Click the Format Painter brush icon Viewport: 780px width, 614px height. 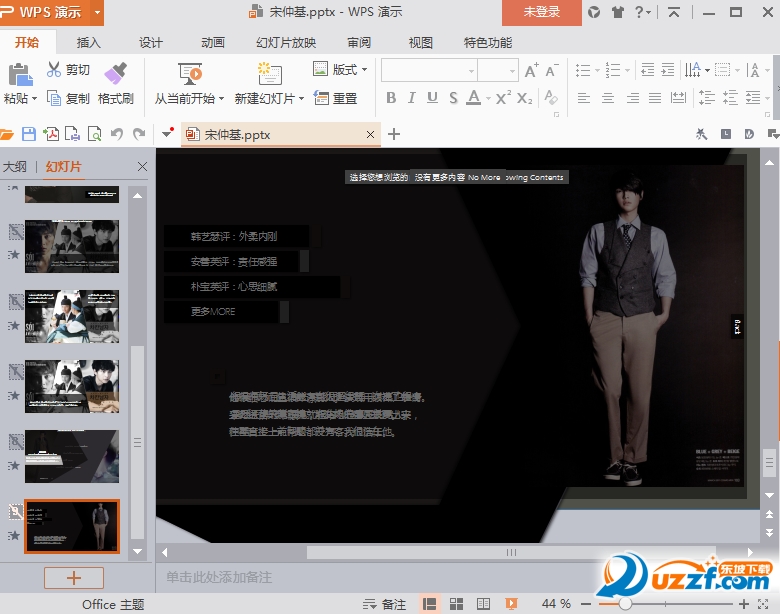115,73
